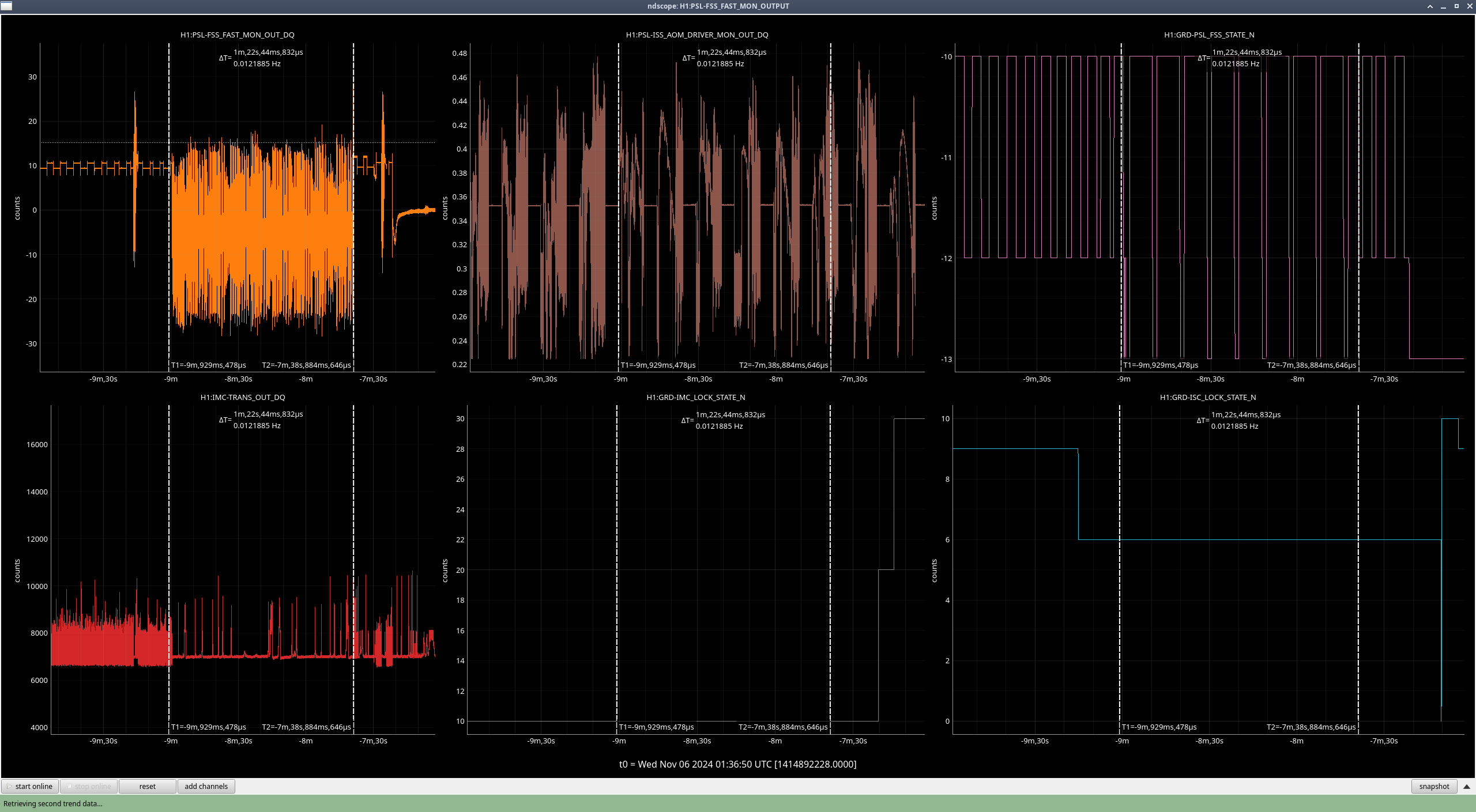
Task: Expand the options arrow beside snapshot
Action: click(1467, 786)
